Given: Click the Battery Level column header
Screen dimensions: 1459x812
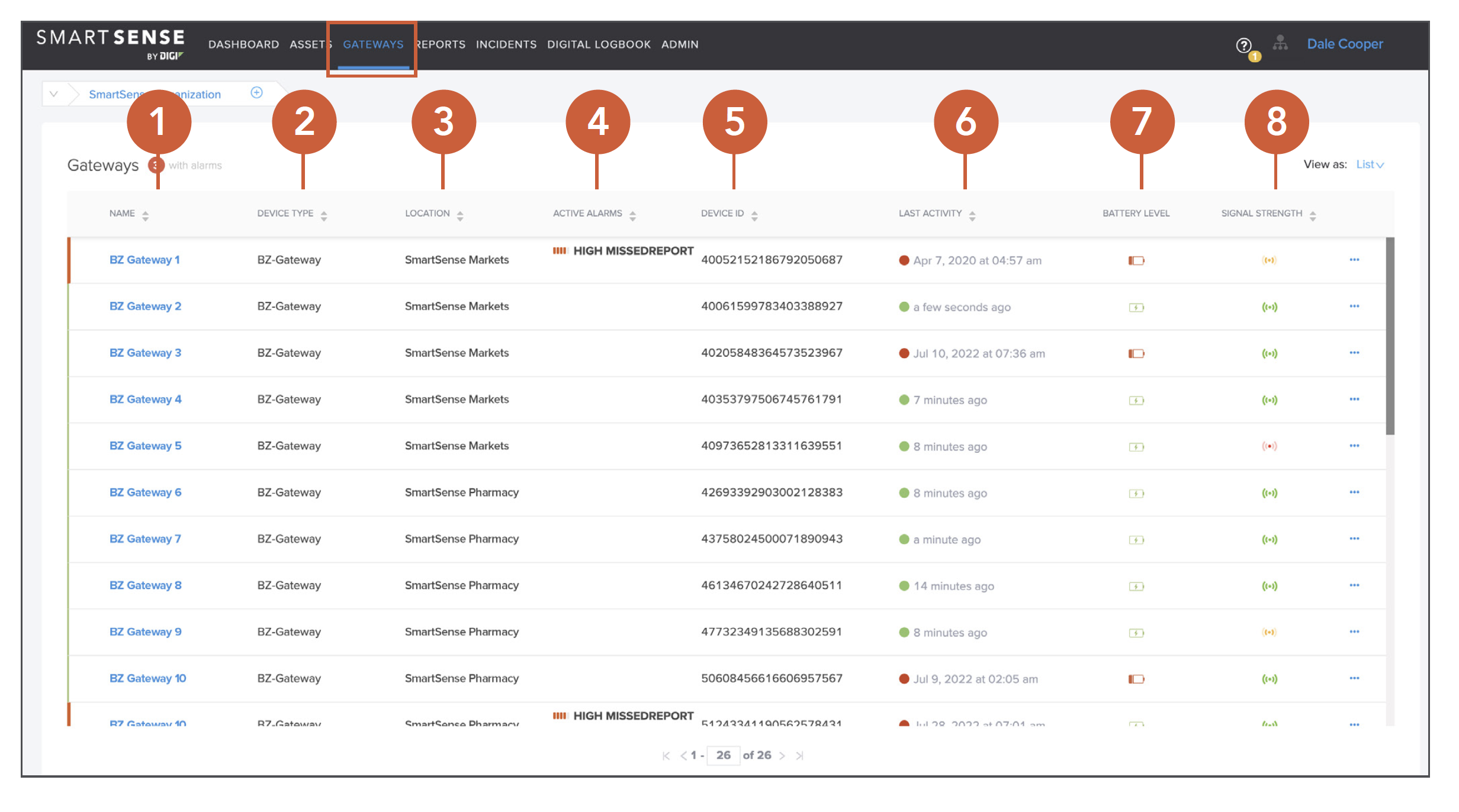Looking at the screenshot, I should [1136, 213].
